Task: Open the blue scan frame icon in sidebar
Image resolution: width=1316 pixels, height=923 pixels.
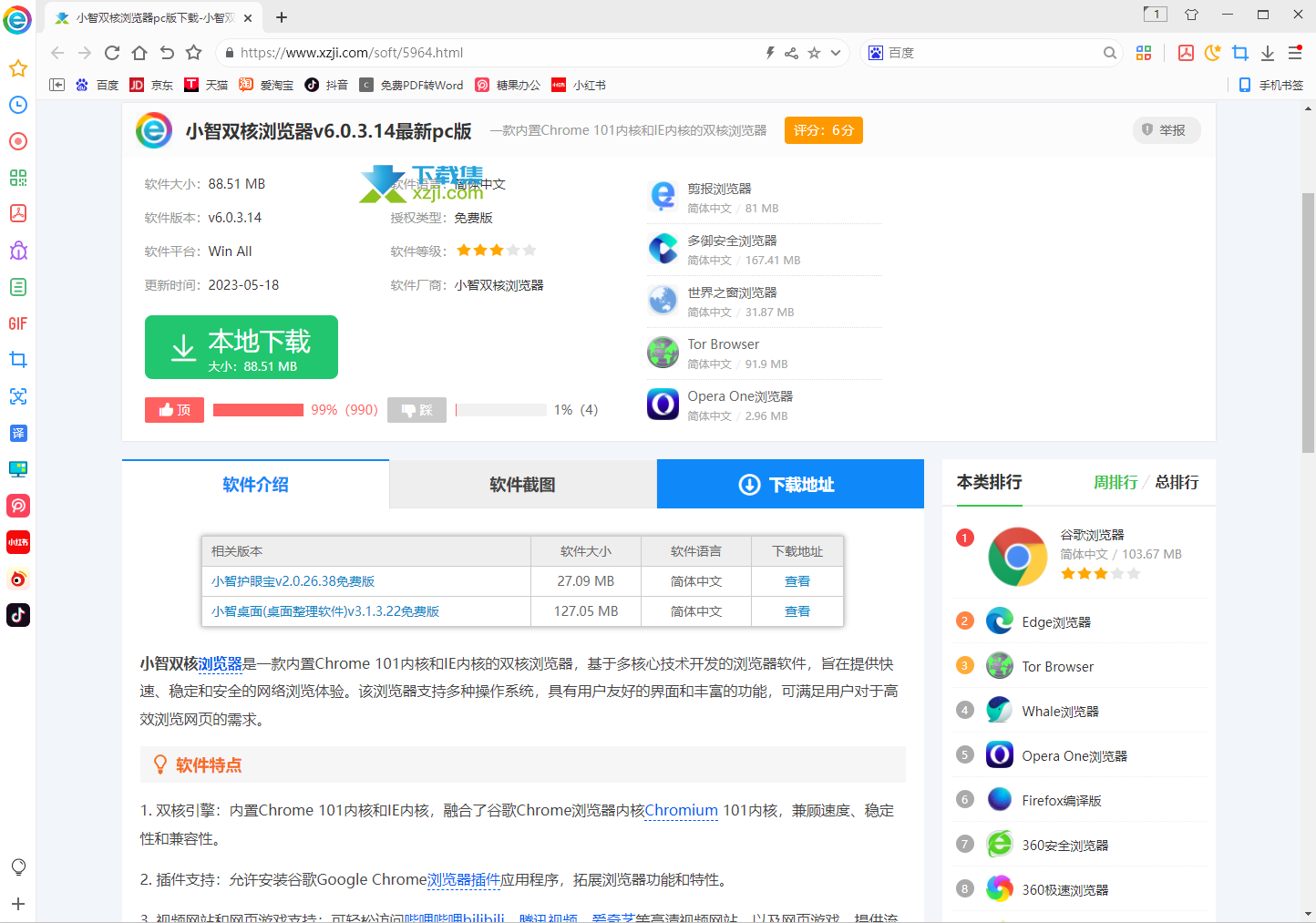Action: coord(17,396)
